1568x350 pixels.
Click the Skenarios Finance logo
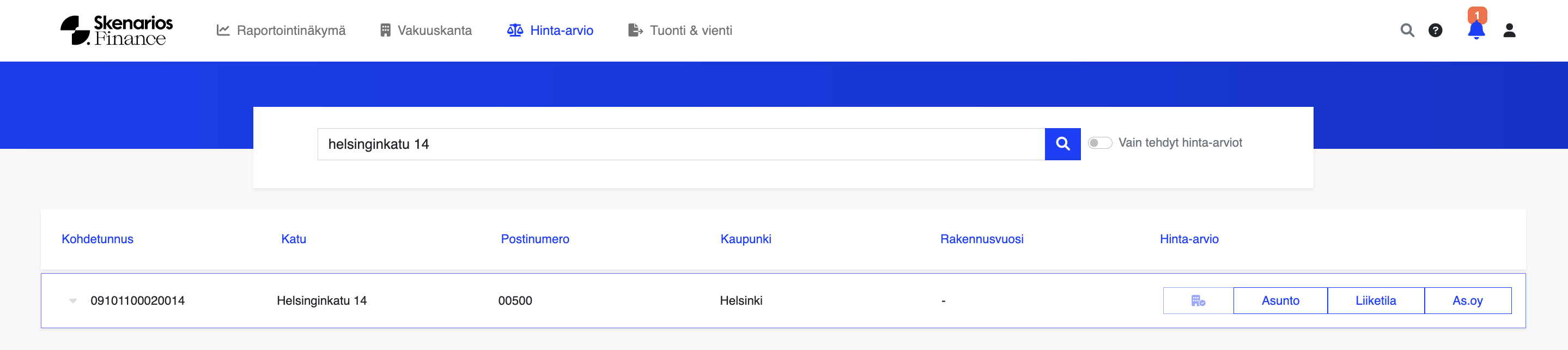tap(116, 31)
